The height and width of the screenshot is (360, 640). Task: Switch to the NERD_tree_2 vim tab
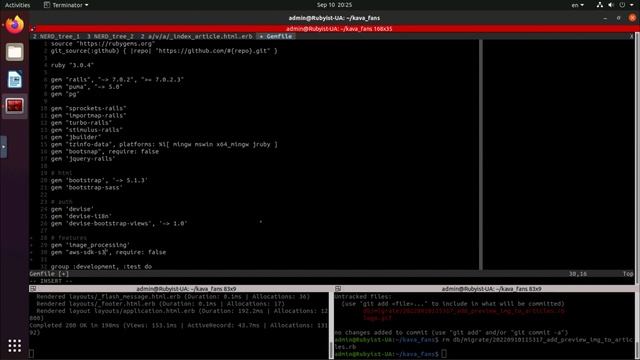(x=110, y=36)
